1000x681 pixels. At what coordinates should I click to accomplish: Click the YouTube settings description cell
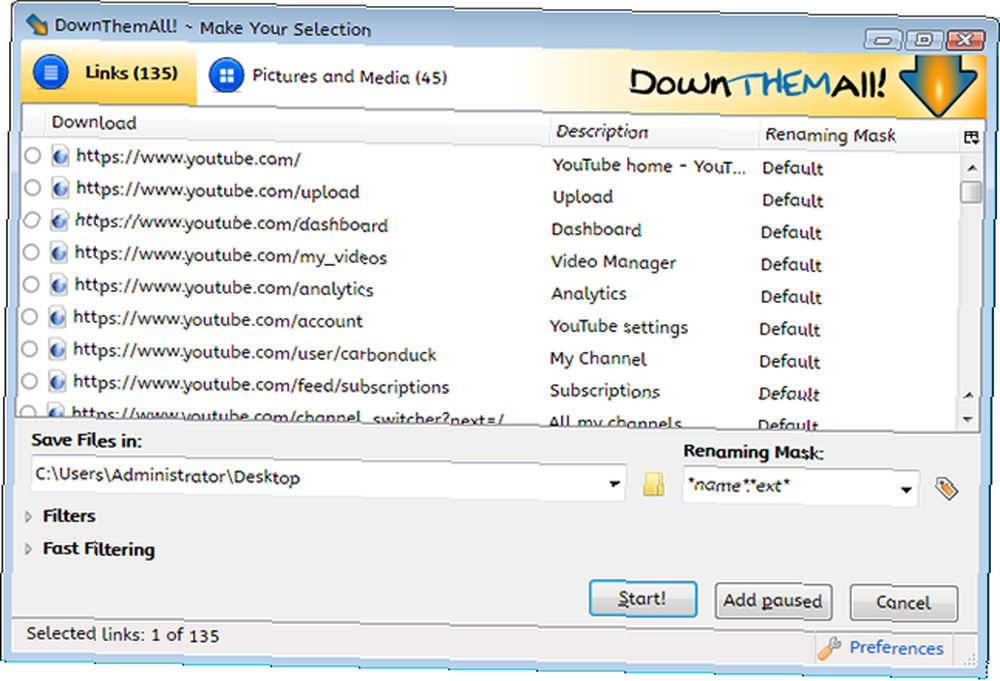(619, 326)
